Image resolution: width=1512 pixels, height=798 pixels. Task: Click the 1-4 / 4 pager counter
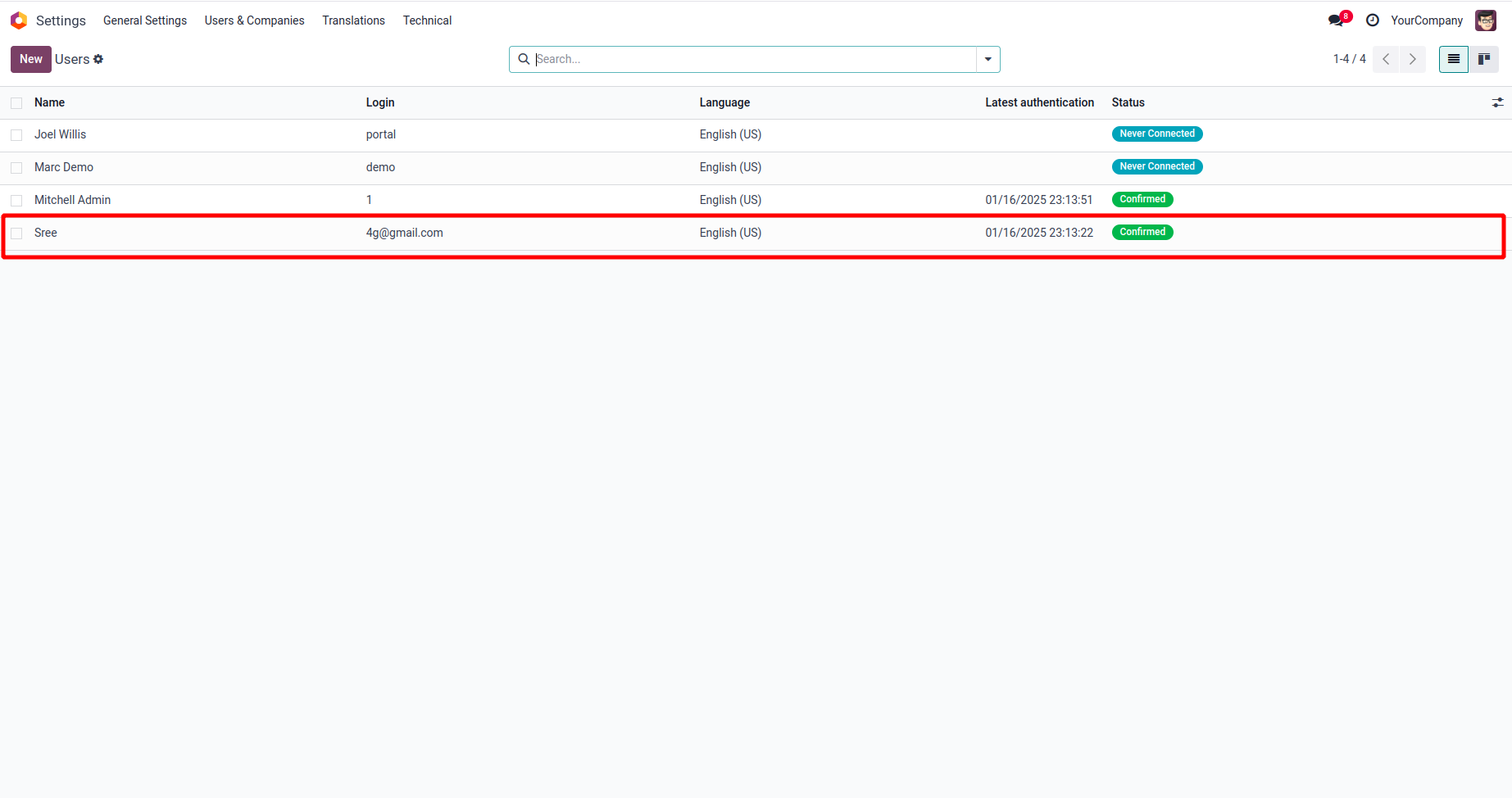(1349, 59)
